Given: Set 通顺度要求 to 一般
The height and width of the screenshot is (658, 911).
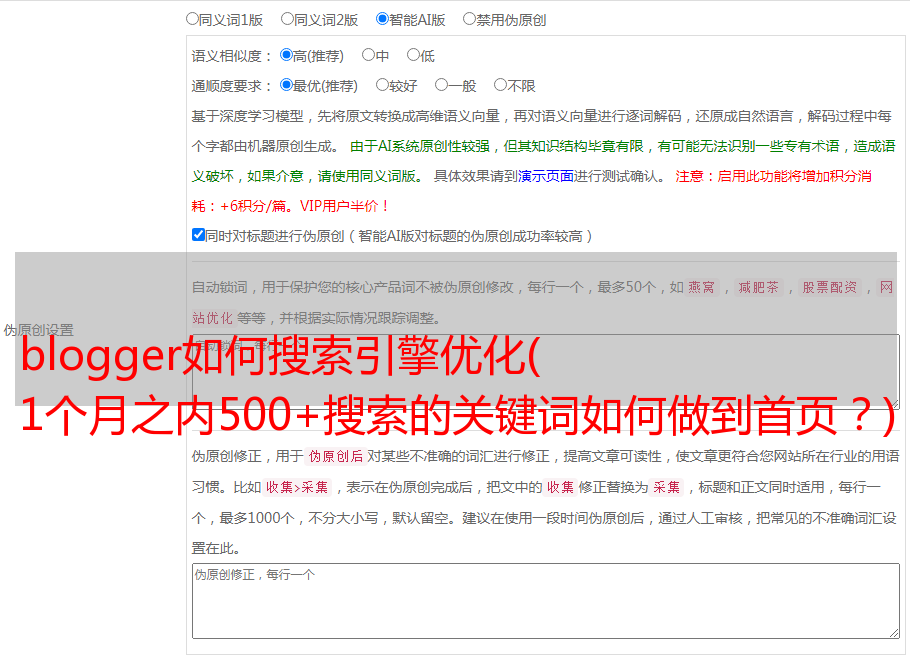Looking at the screenshot, I should (x=441, y=85).
